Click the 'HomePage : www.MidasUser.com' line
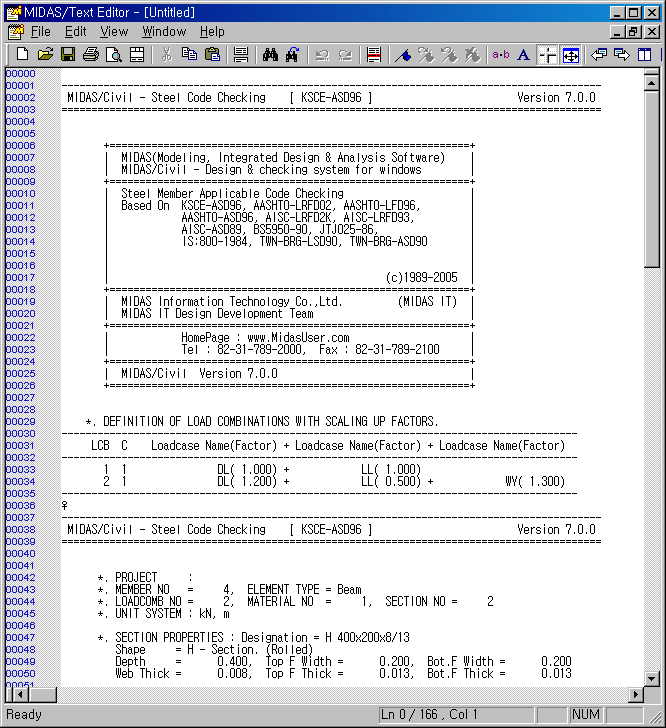The width and height of the screenshot is (666, 728). click(x=265, y=338)
